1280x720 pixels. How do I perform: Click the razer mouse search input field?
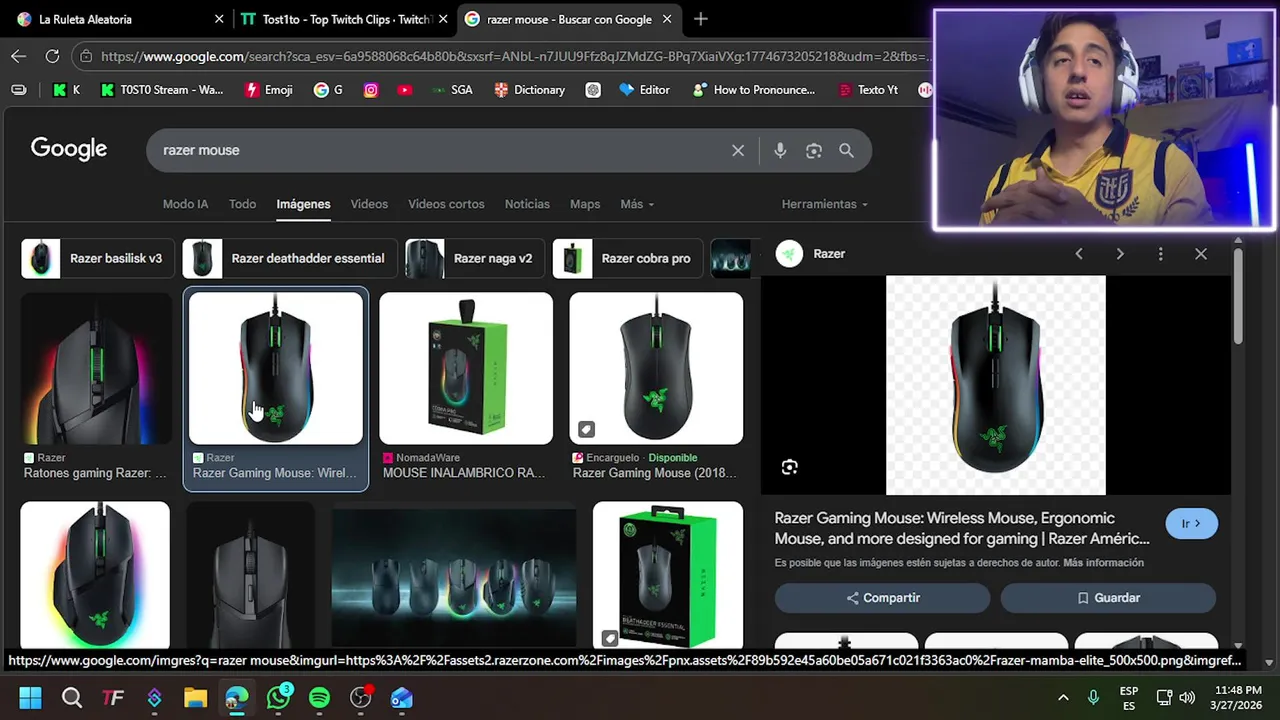coord(440,150)
